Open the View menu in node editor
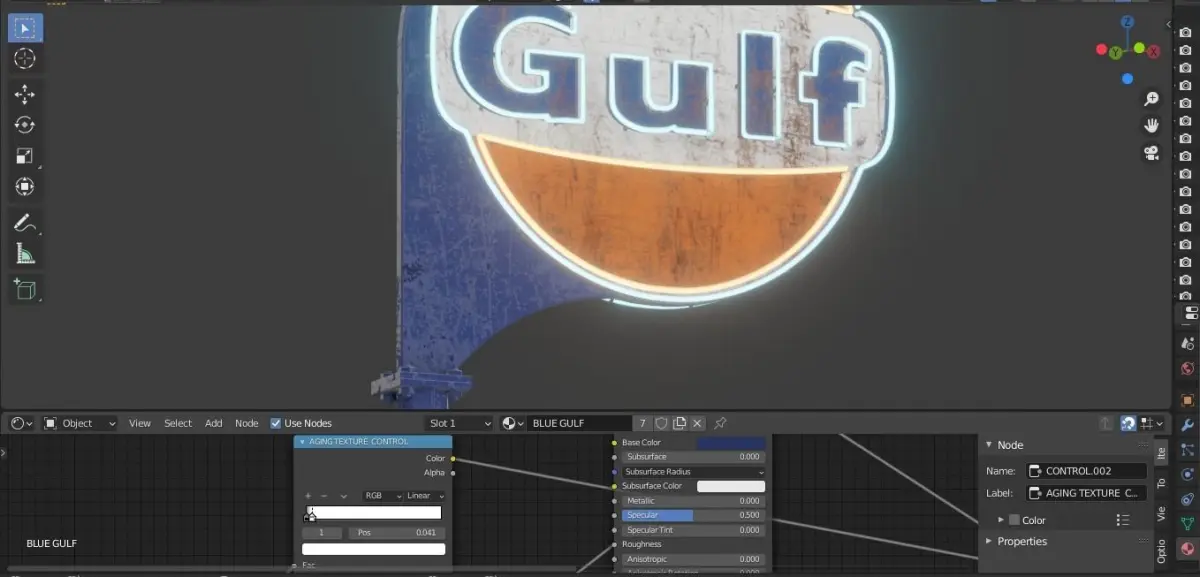This screenshot has height=577, width=1200. coord(140,423)
